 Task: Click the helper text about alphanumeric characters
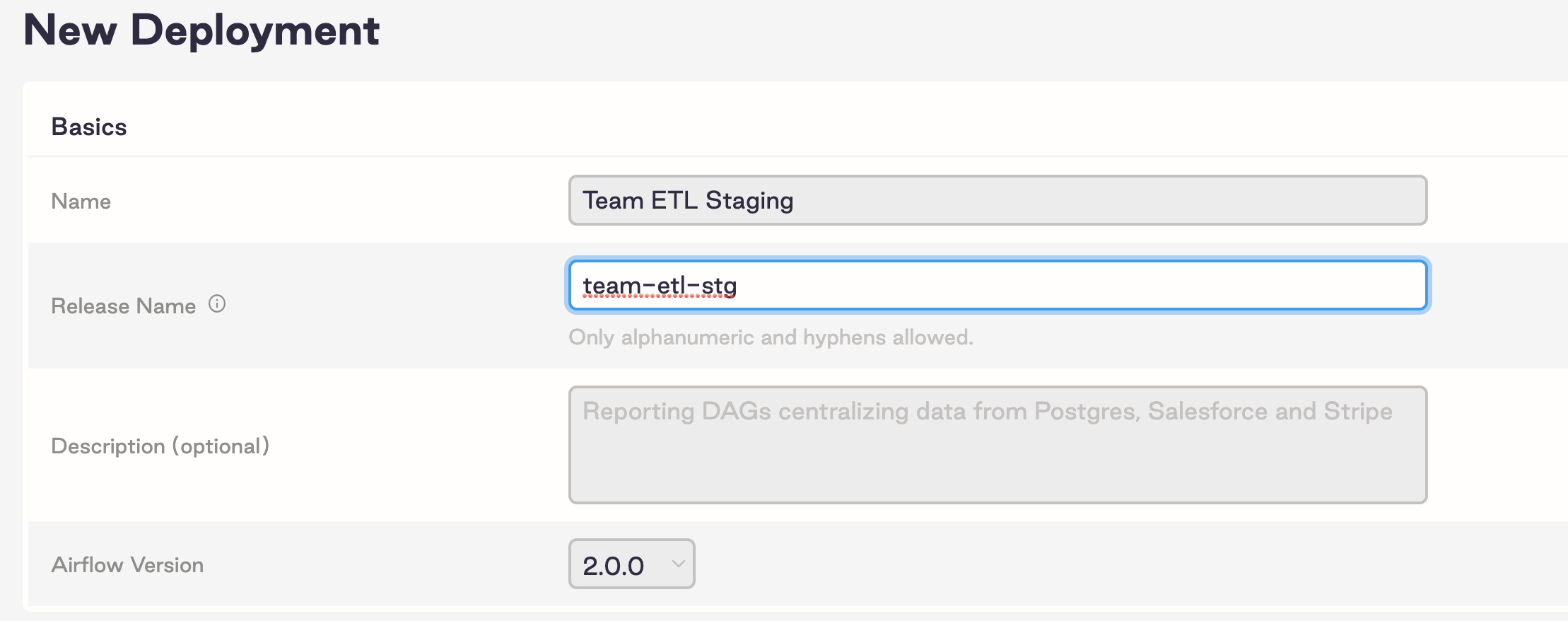(x=770, y=337)
